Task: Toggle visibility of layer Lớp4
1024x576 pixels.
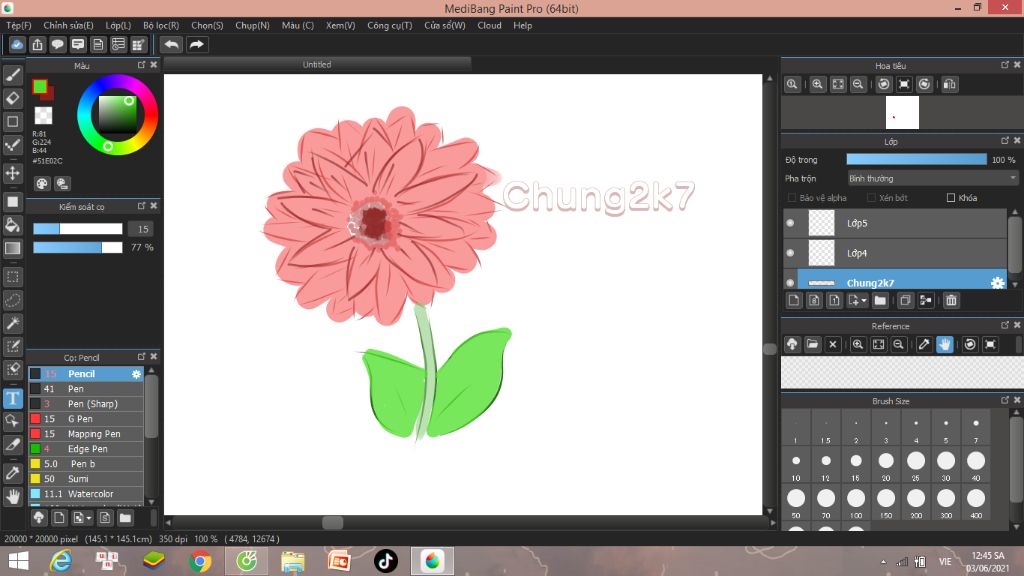Action: [x=790, y=253]
